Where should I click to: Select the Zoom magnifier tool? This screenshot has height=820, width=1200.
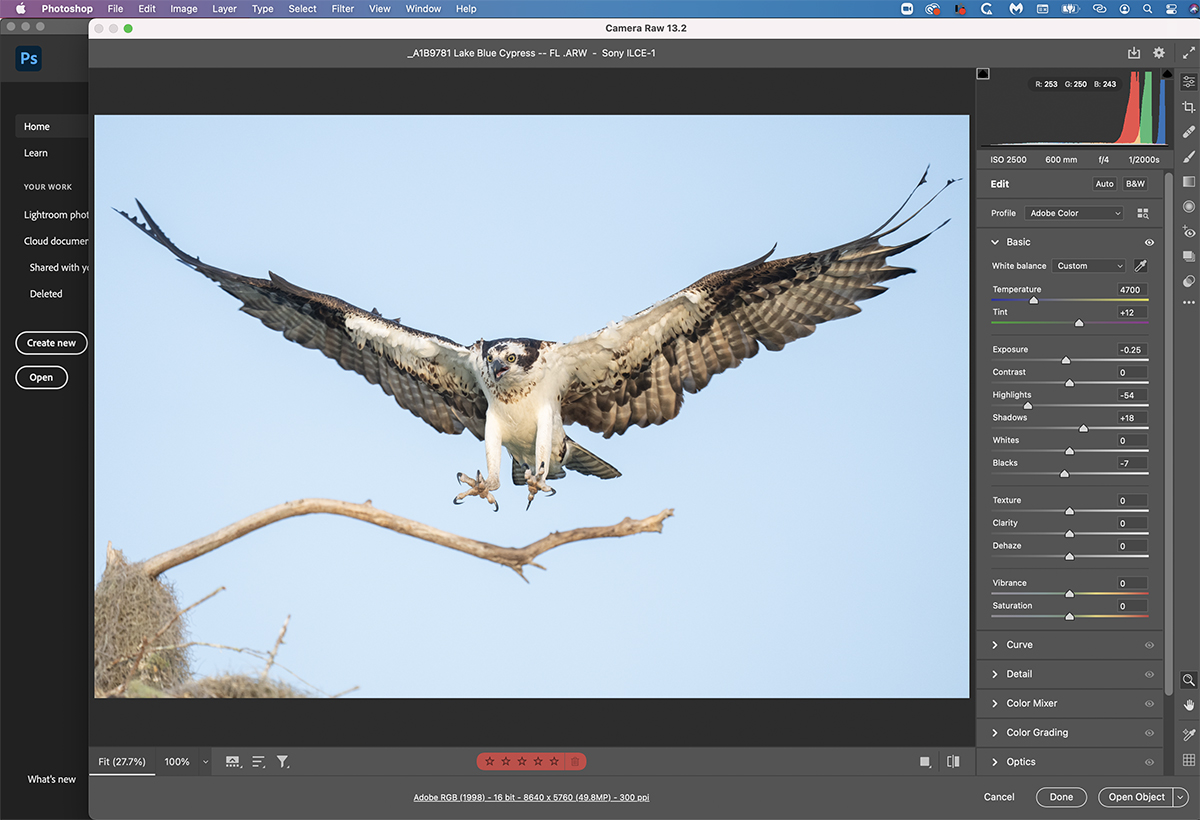[x=1188, y=680]
